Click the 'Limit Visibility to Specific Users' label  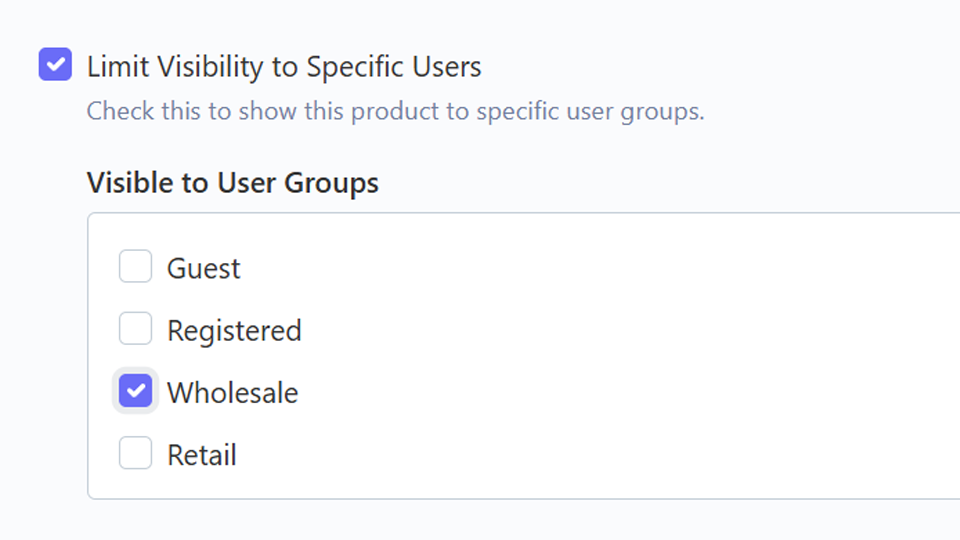(284, 67)
